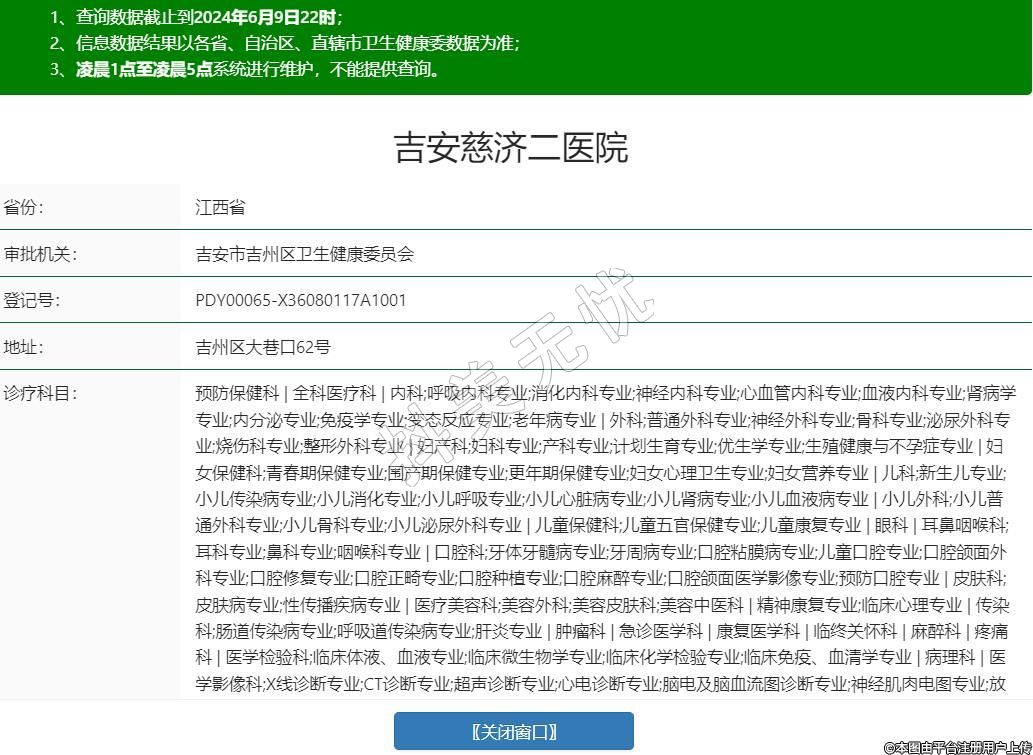
Task: Select the 审批机关 row label
Action: tap(40, 254)
